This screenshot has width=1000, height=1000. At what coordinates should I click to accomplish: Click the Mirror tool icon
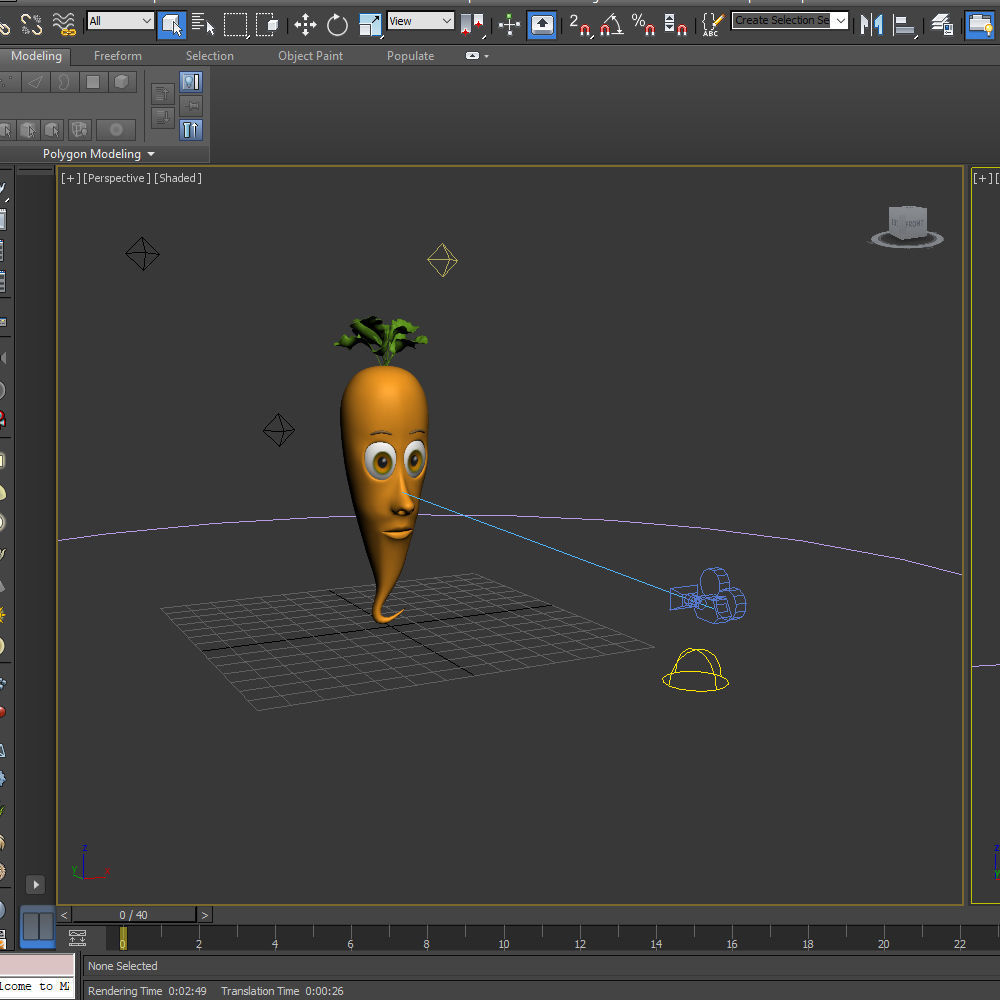point(871,25)
